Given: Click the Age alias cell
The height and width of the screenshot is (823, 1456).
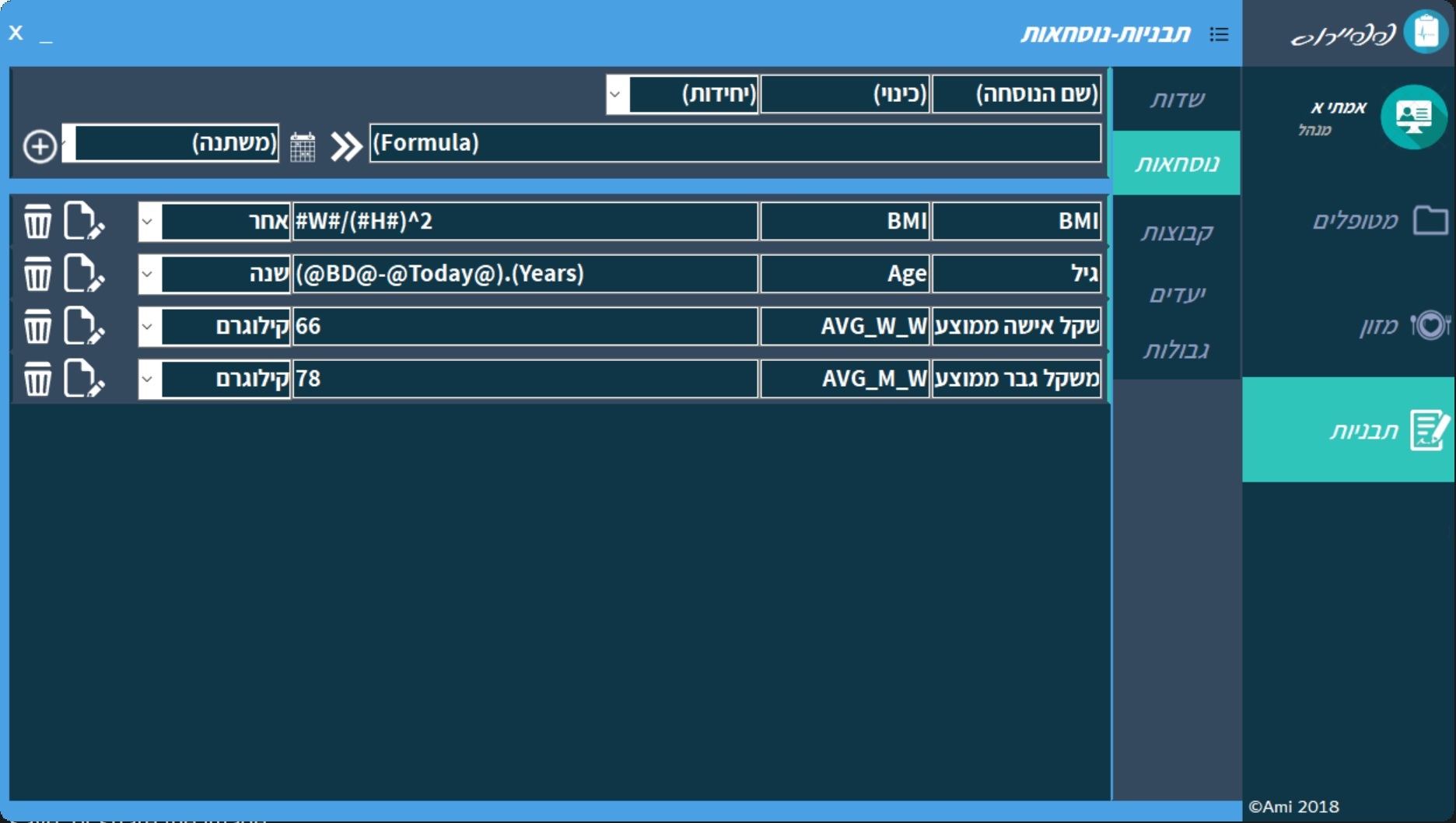Looking at the screenshot, I should pos(845,274).
